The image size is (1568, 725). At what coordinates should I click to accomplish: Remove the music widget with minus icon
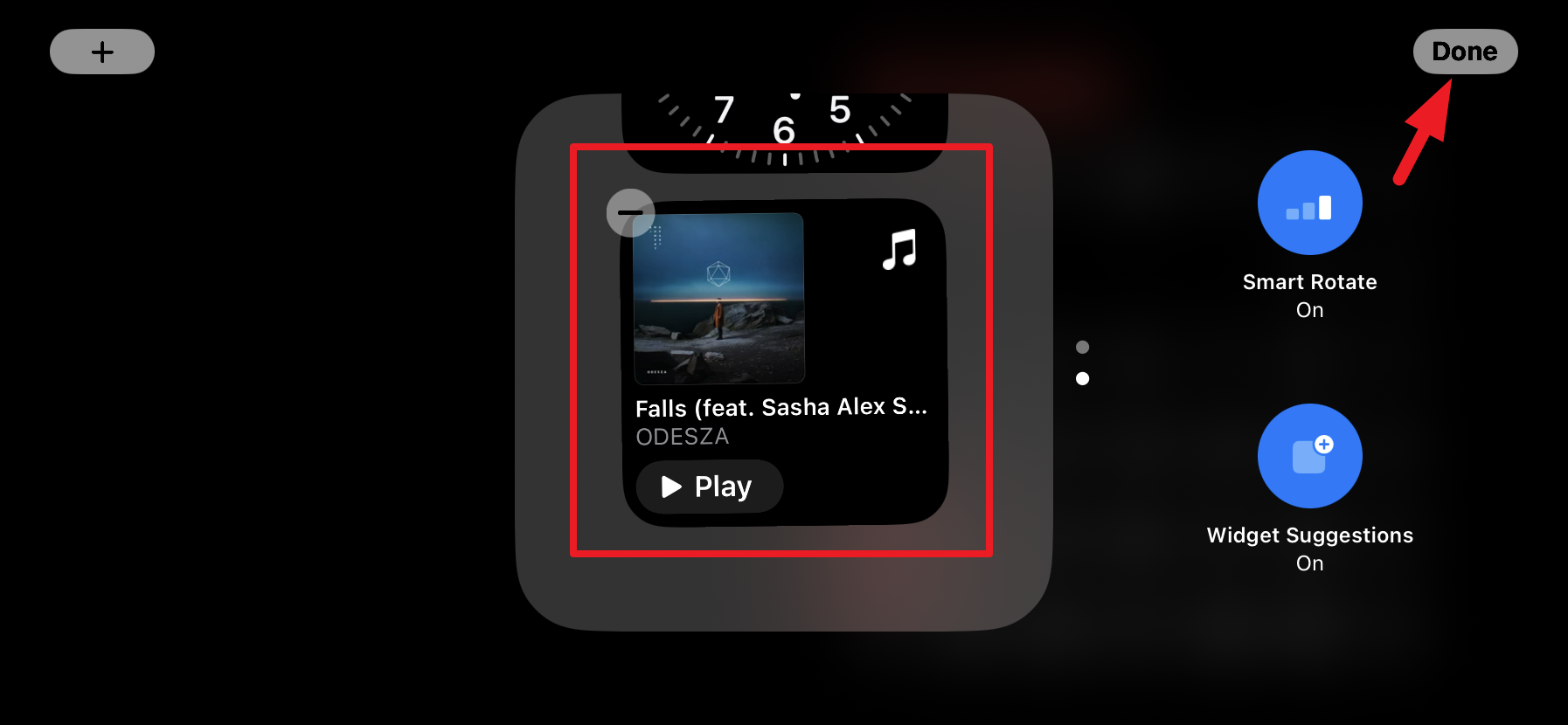pyautogui.click(x=630, y=212)
